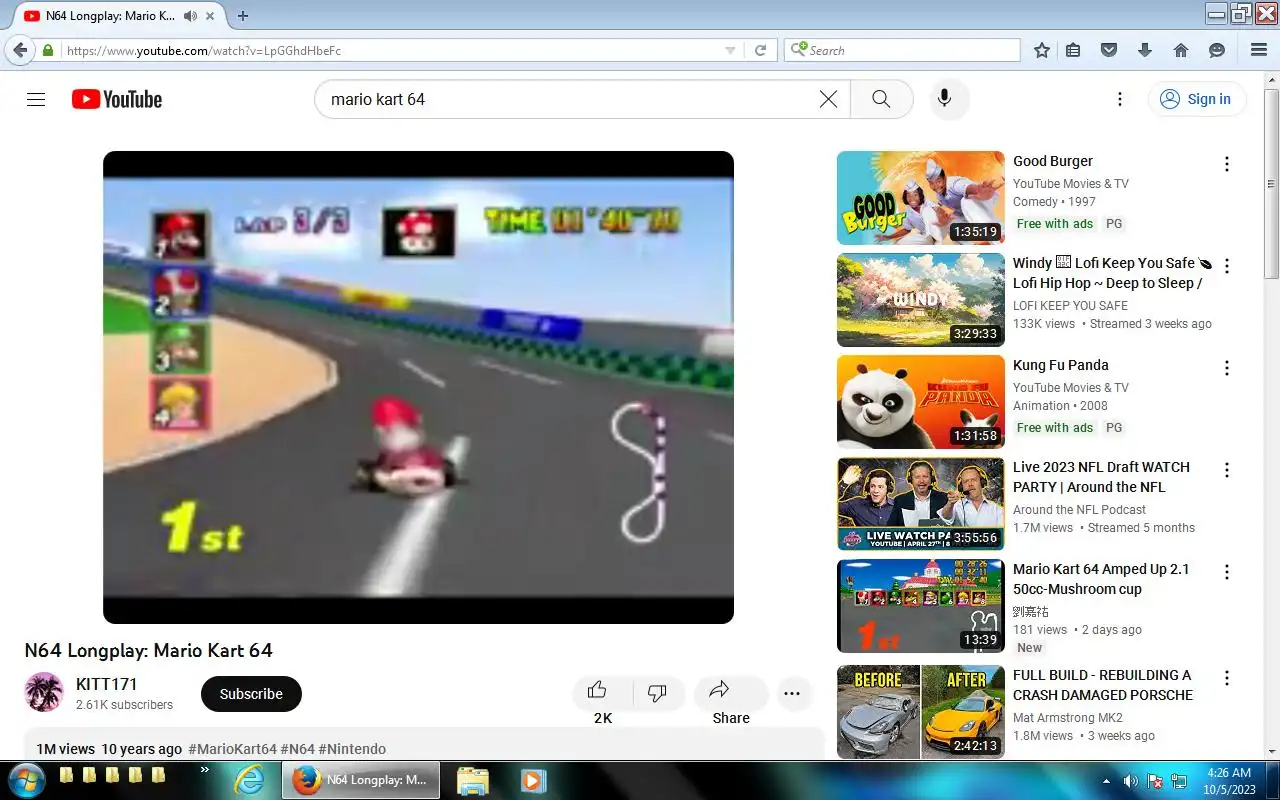Viewport: 1280px width, 800px height.
Task: Expand the URL bar history dropdown
Action: (730, 50)
